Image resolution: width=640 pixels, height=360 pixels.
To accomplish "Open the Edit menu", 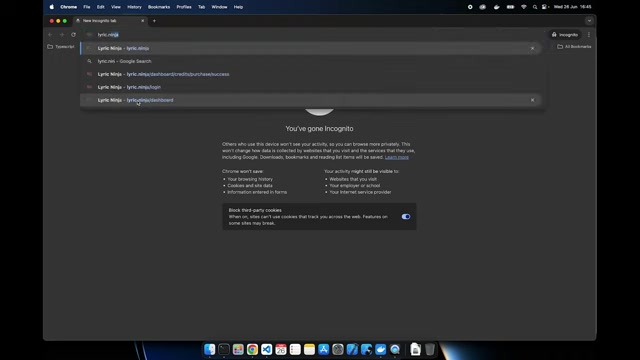I will pos(100,7).
